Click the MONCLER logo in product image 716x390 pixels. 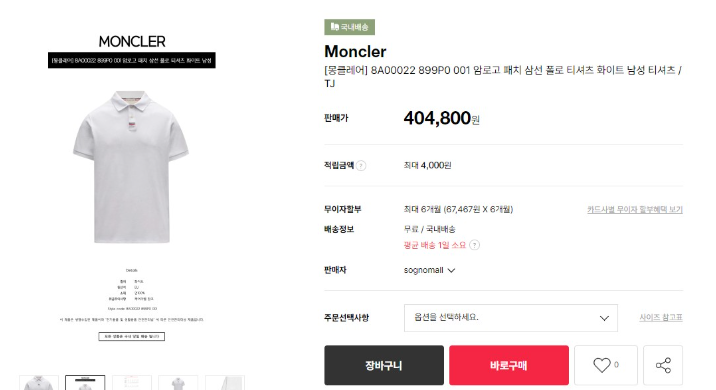[x=132, y=42]
